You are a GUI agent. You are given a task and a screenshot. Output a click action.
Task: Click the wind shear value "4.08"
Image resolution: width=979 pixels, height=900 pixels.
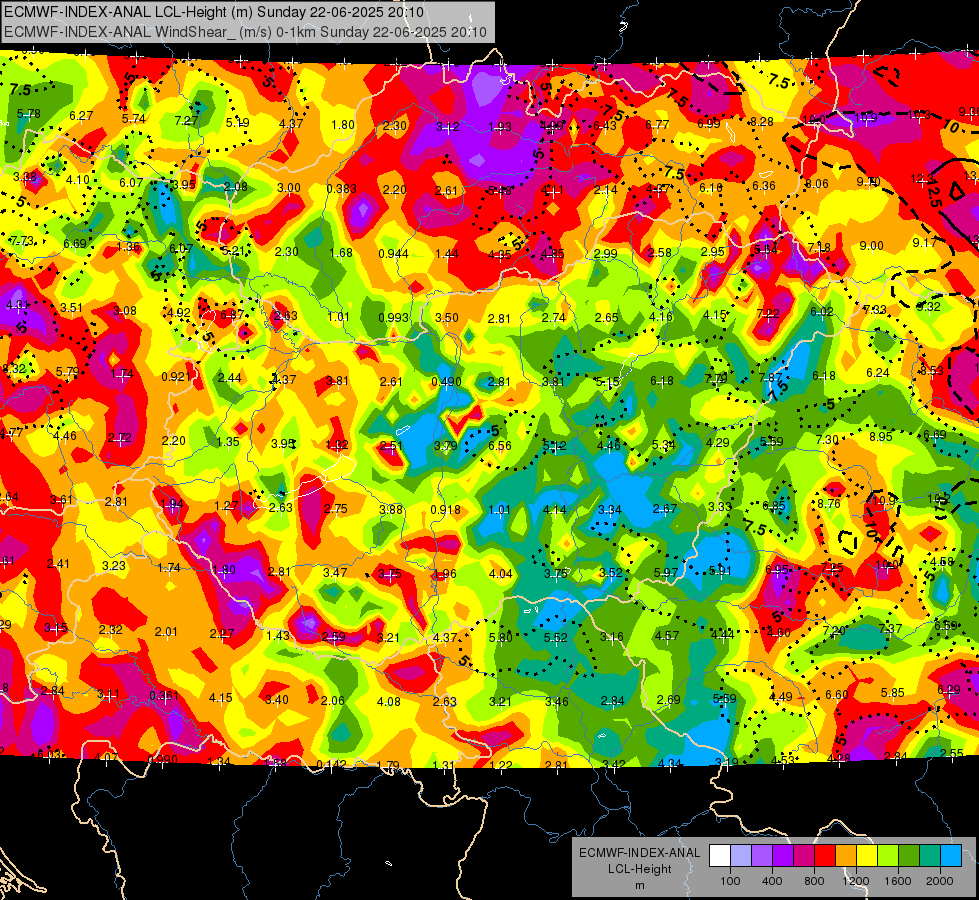388,701
